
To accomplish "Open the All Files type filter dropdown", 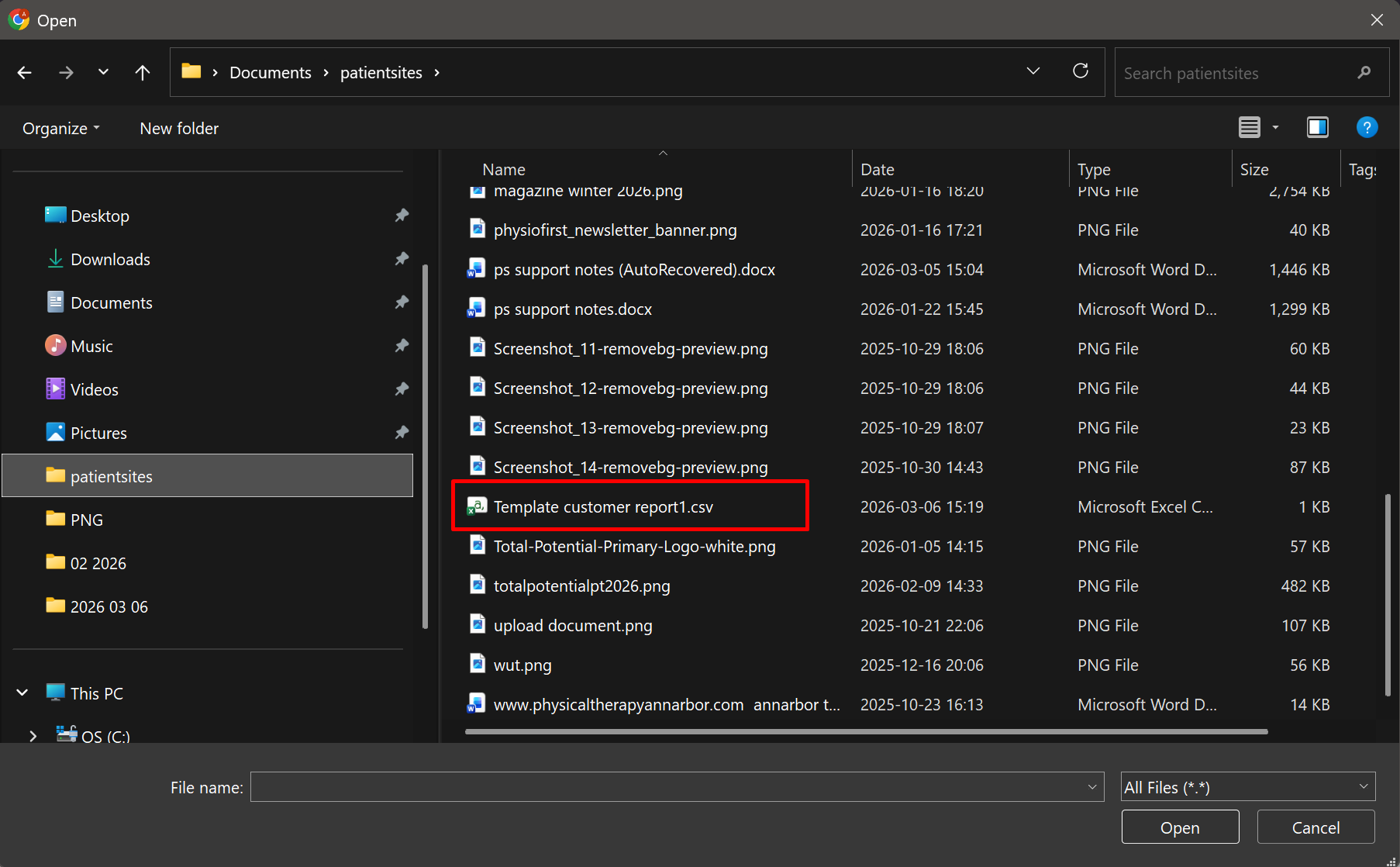I will 1248,787.
